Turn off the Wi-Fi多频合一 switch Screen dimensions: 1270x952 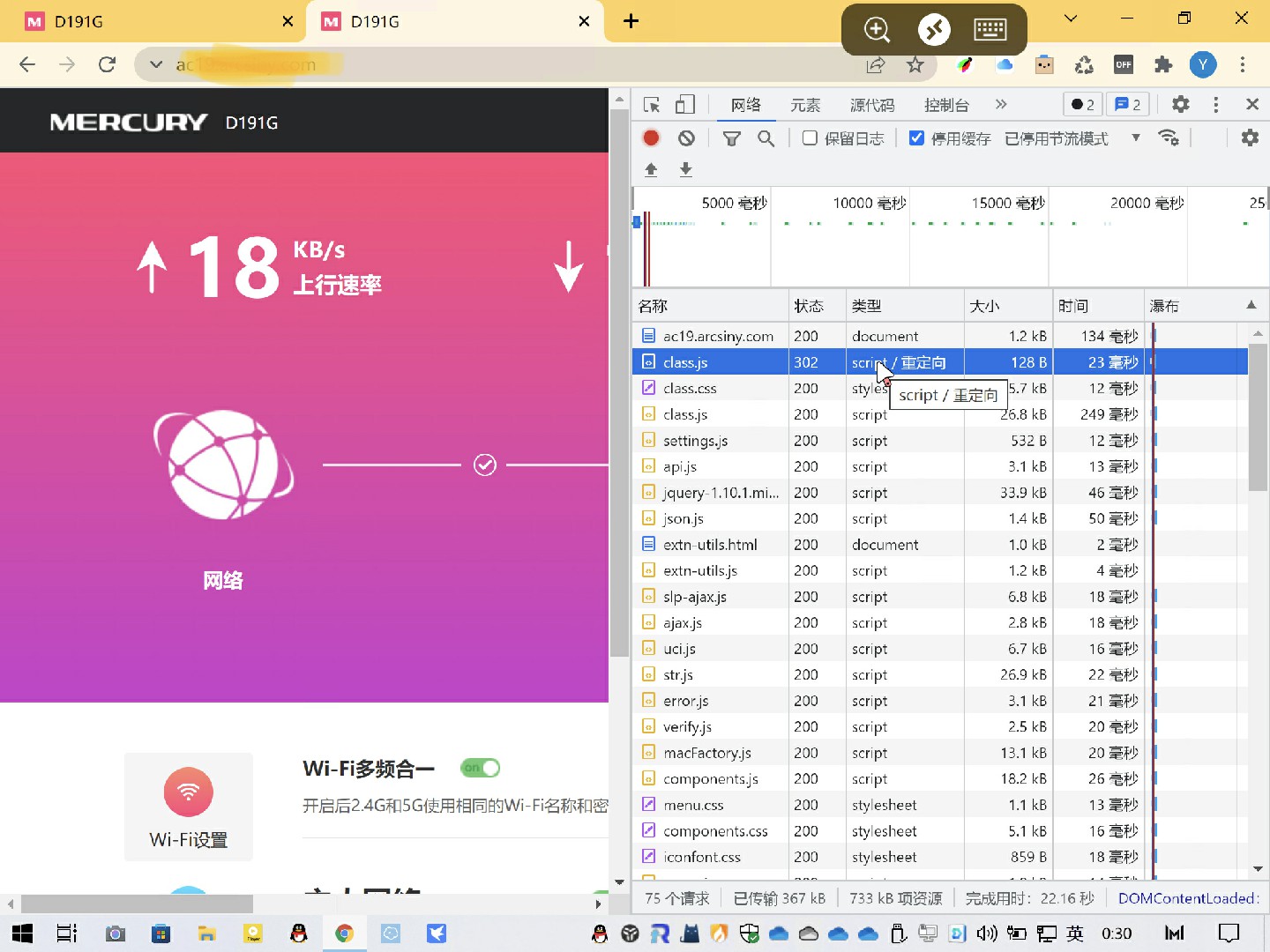[481, 768]
